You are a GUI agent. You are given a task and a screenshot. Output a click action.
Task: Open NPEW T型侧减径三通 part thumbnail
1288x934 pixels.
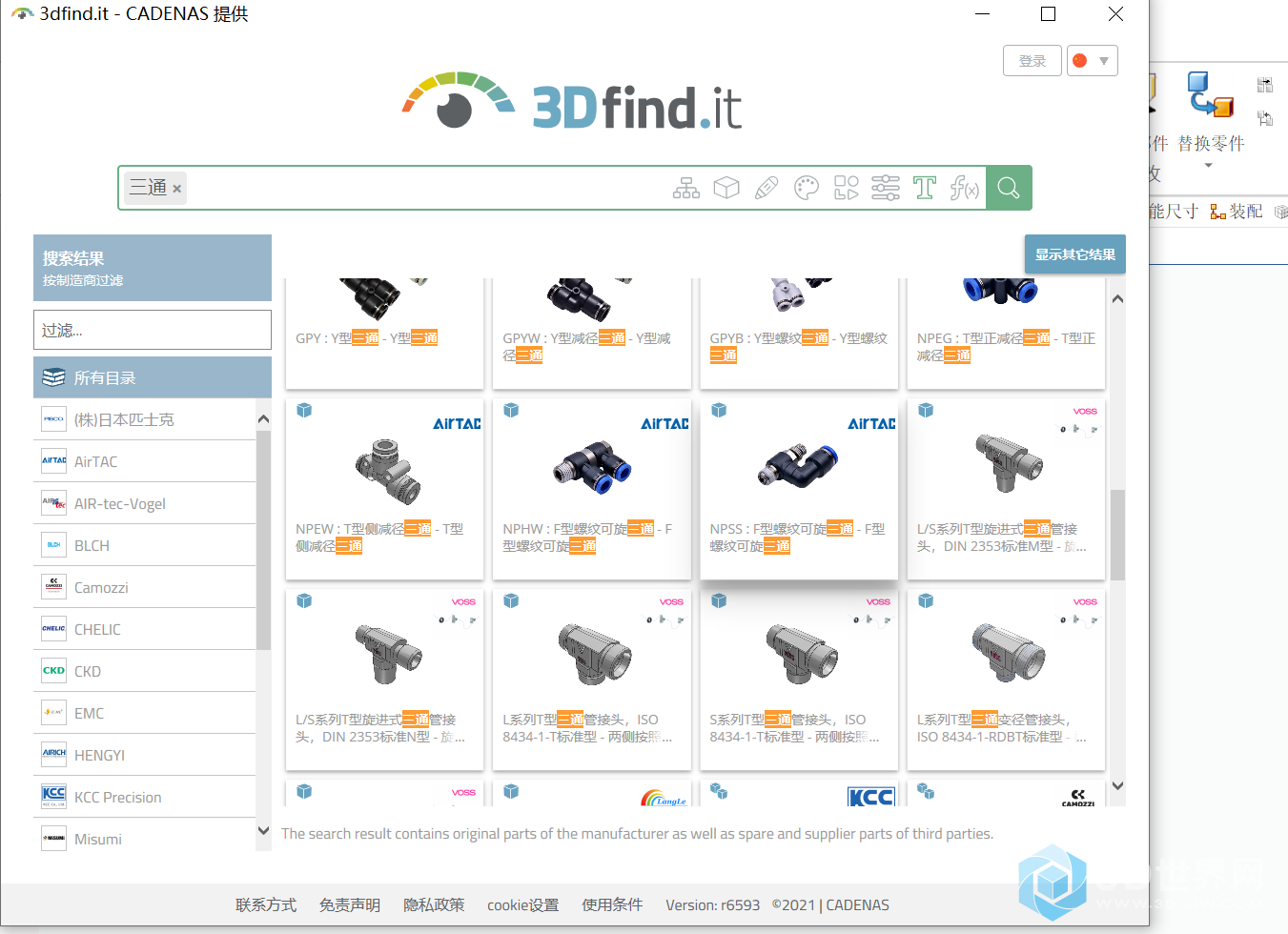tap(386, 471)
